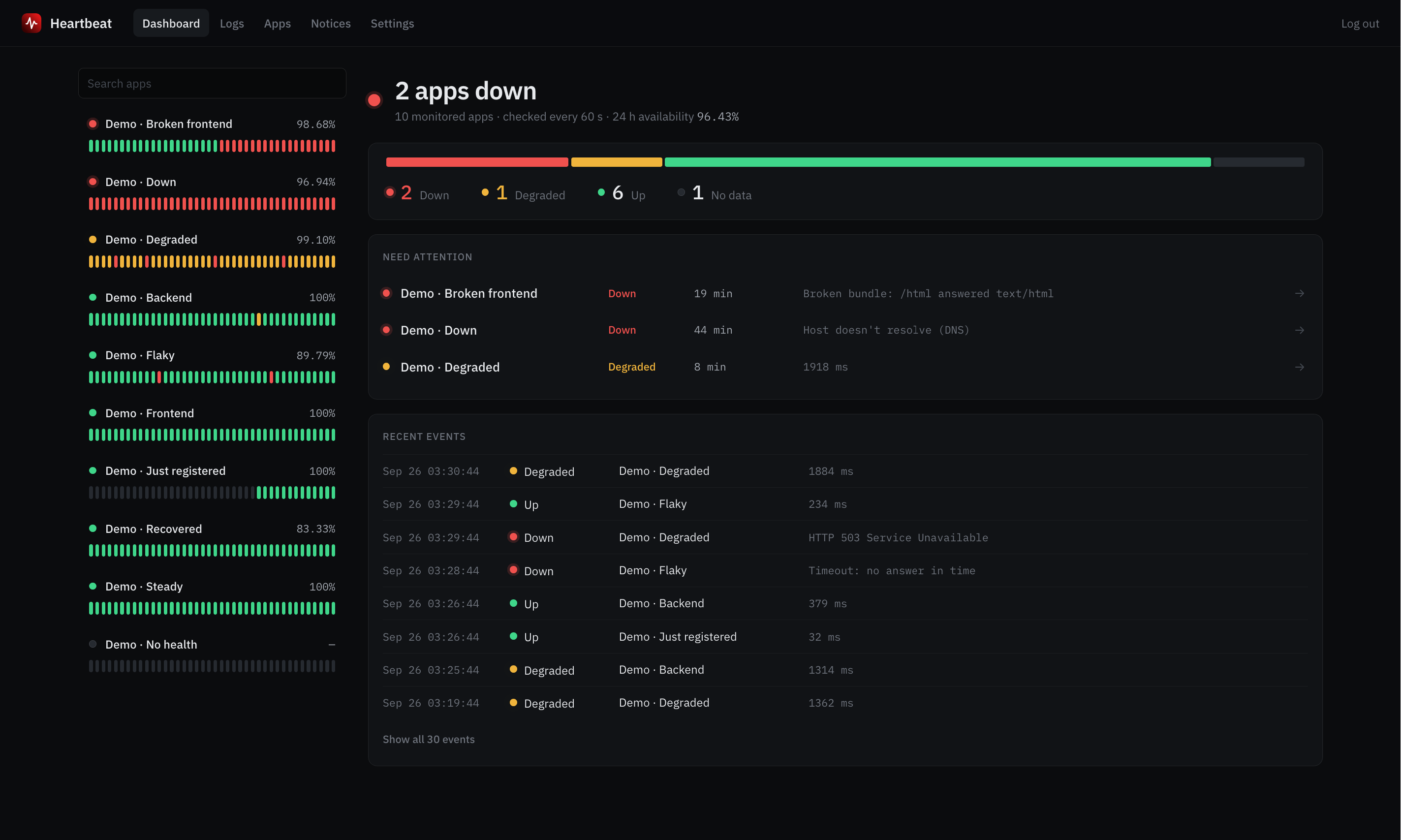Open the Settings tab
Image resolution: width=1401 pixels, height=840 pixels.
(x=392, y=23)
